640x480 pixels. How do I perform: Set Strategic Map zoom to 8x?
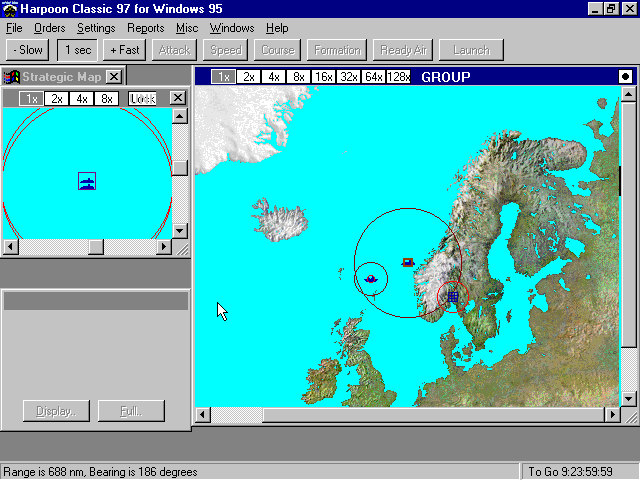[107, 99]
